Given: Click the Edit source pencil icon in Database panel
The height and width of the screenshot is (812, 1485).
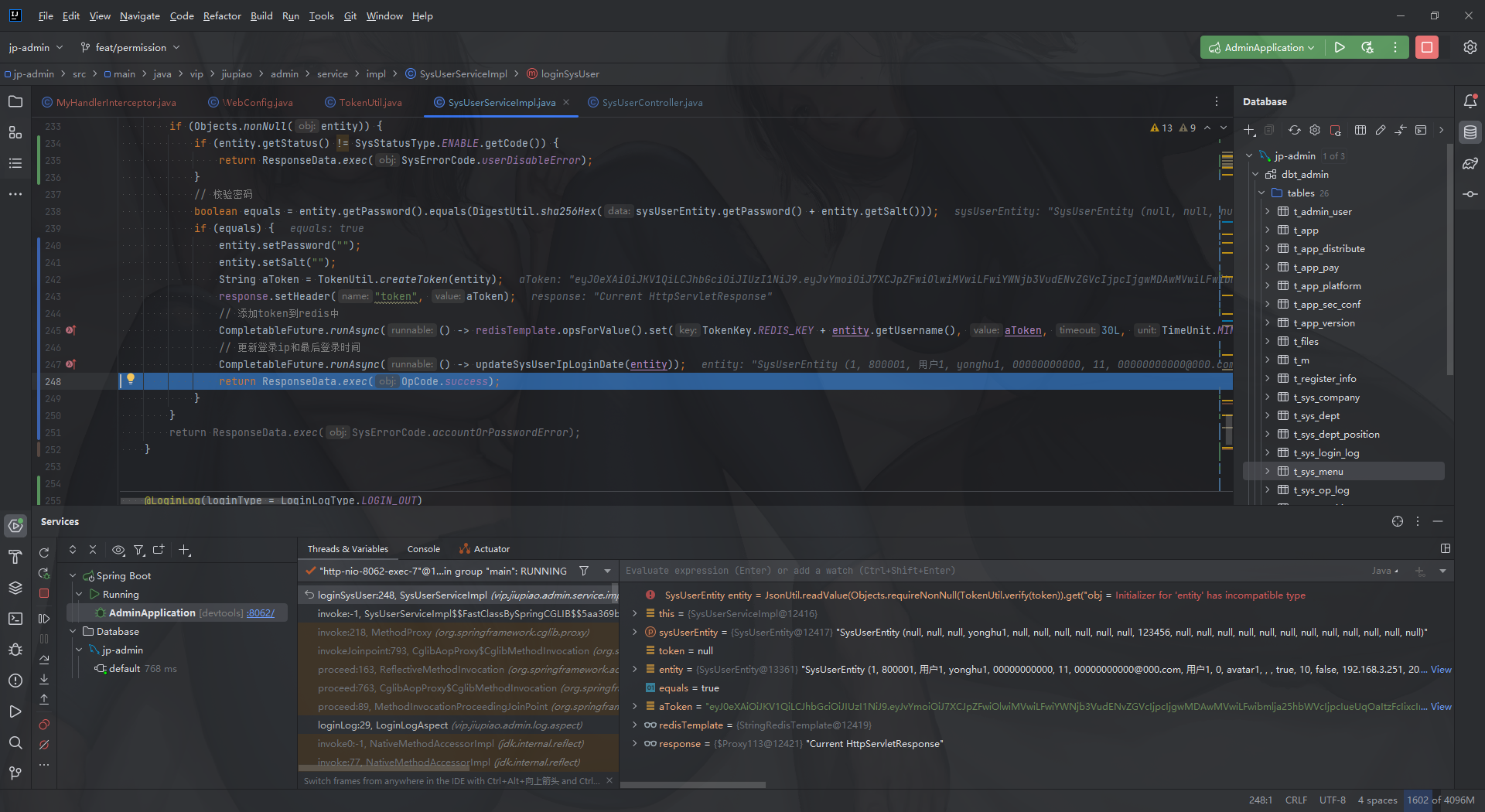Looking at the screenshot, I should [1381, 130].
